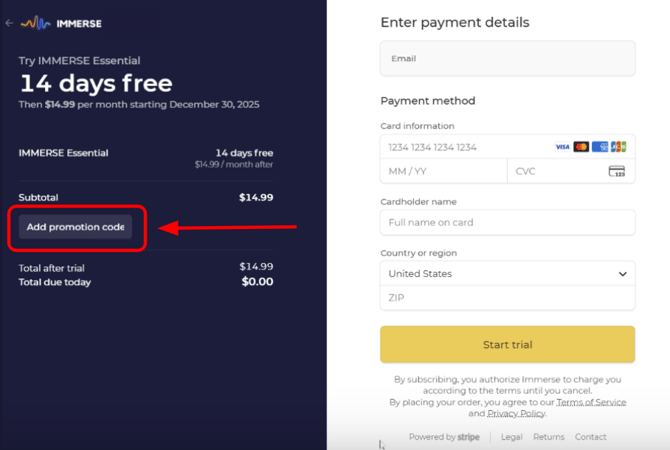Click the JCB card icon

618,147
